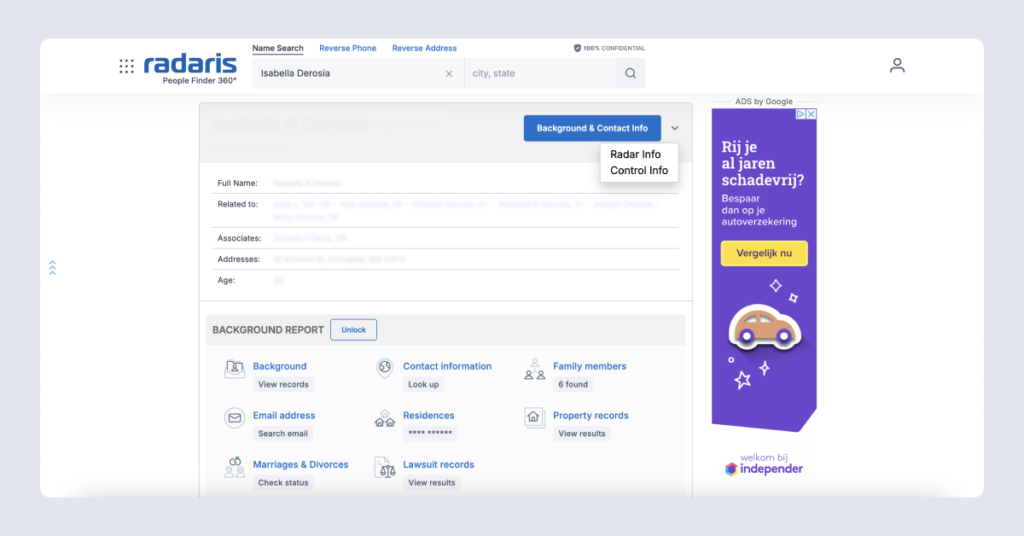The height and width of the screenshot is (536, 1024).
Task: Click the user account profile icon
Action: pyautogui.click(x=897, y=65)
